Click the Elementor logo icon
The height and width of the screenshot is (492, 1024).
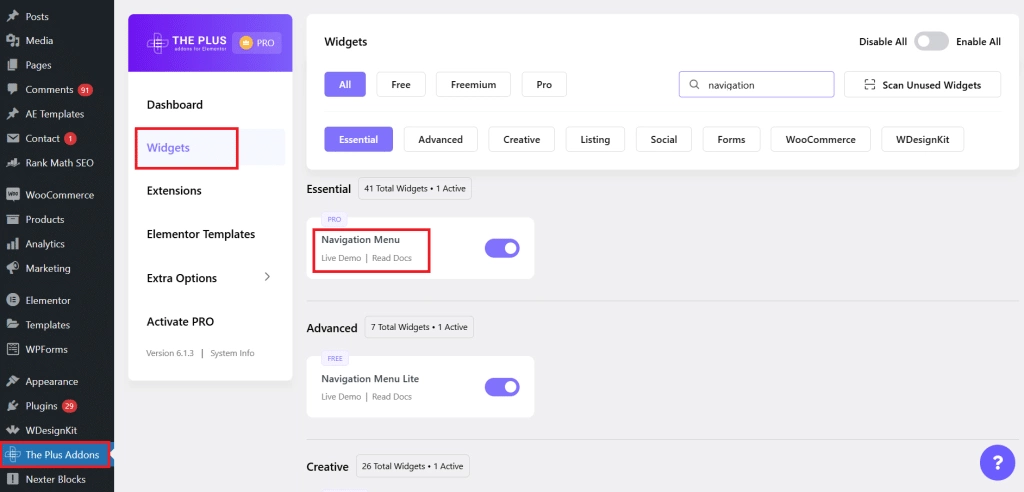[x=12, y=301]
